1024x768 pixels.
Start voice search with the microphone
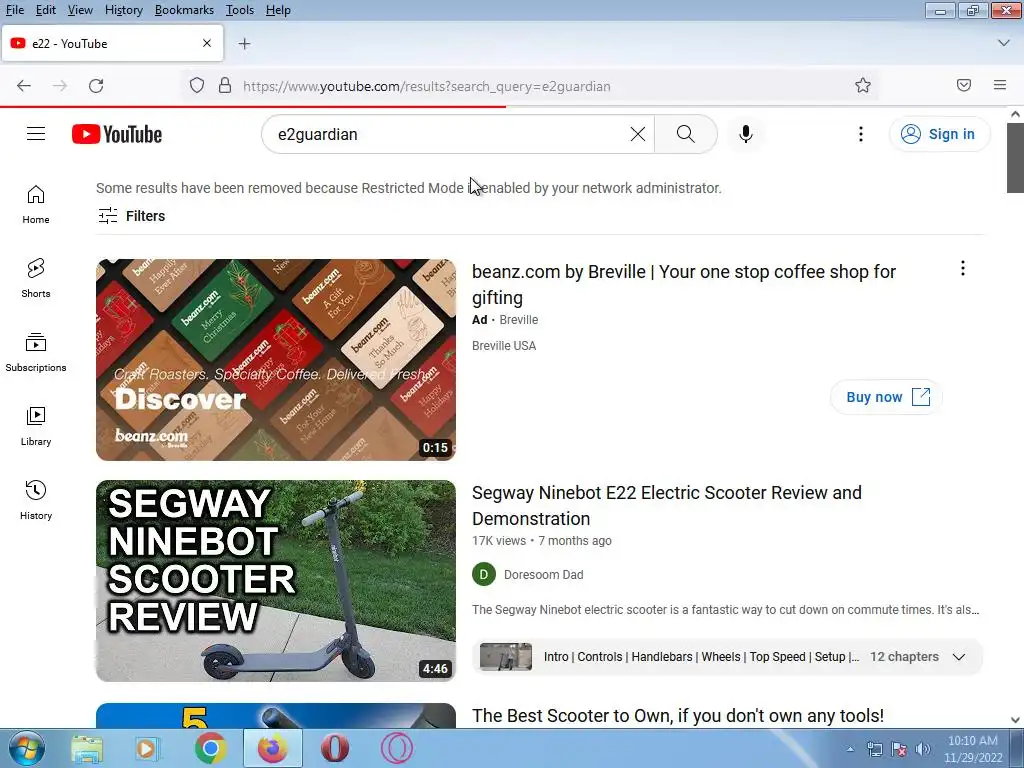point(746,134)
